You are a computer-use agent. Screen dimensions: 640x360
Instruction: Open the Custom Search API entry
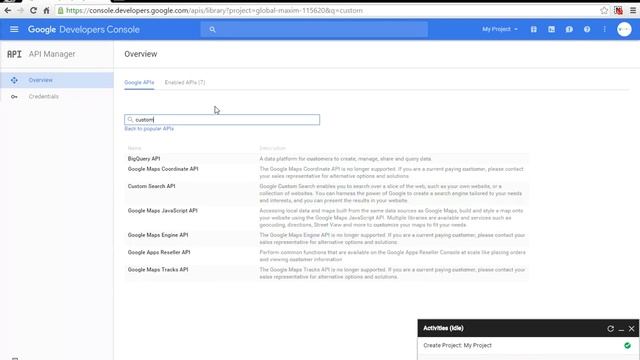coord(151,186)
